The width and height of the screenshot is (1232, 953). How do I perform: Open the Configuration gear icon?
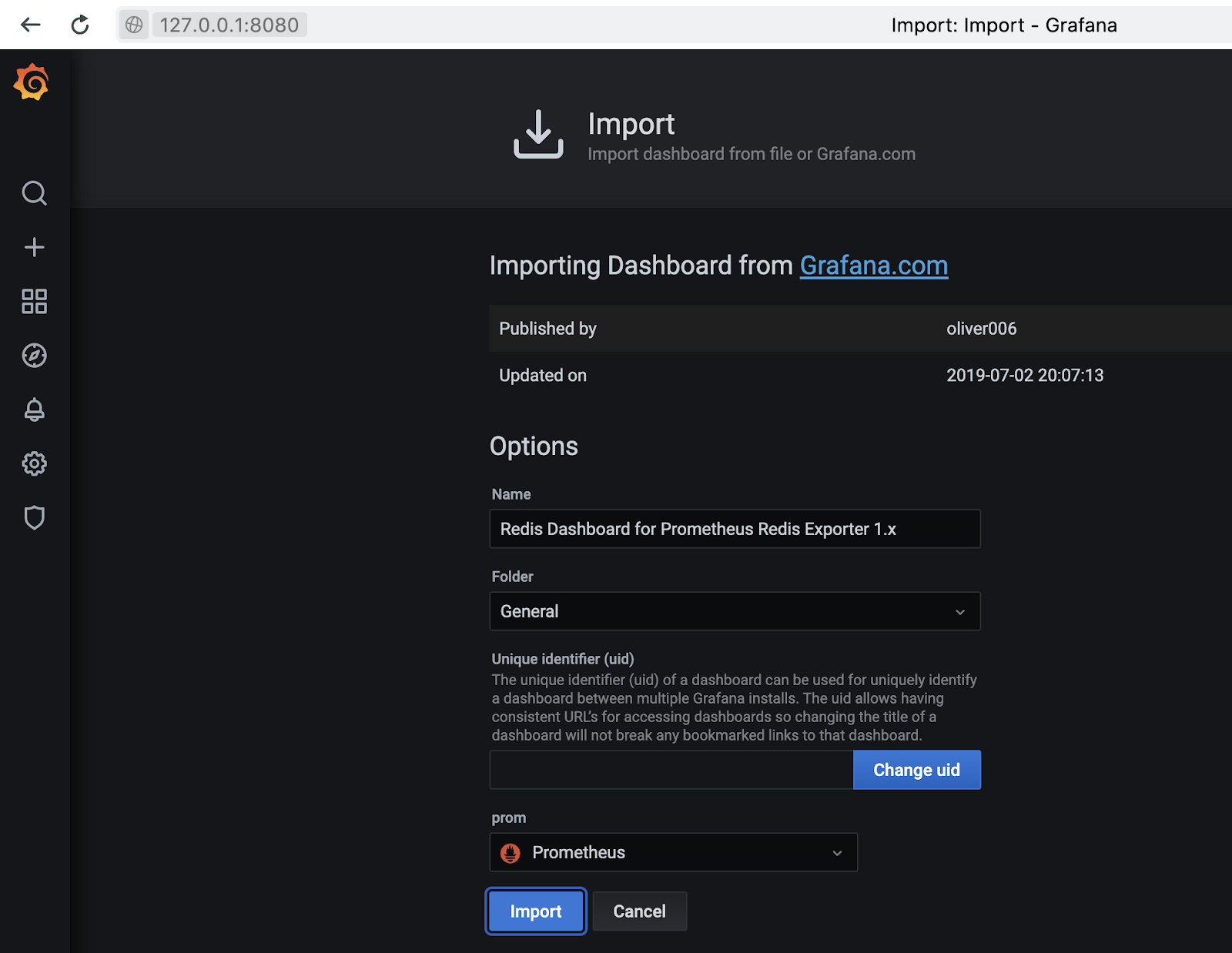tap(34, 463)
